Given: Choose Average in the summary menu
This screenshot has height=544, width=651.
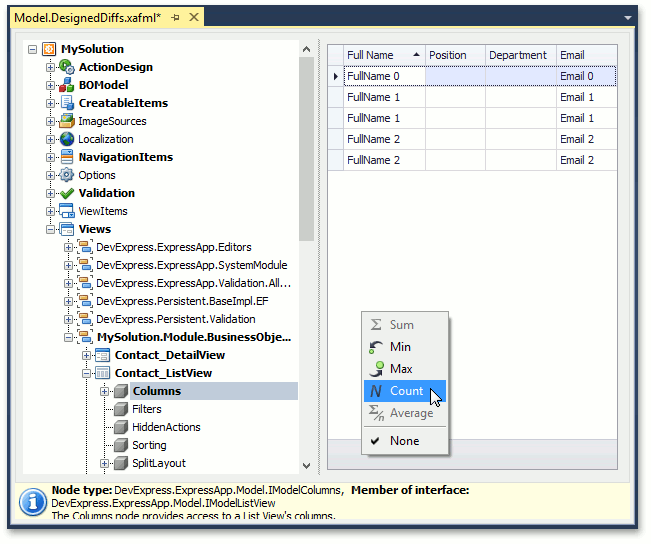Looking at the screenshot, I should pos(405,413).
